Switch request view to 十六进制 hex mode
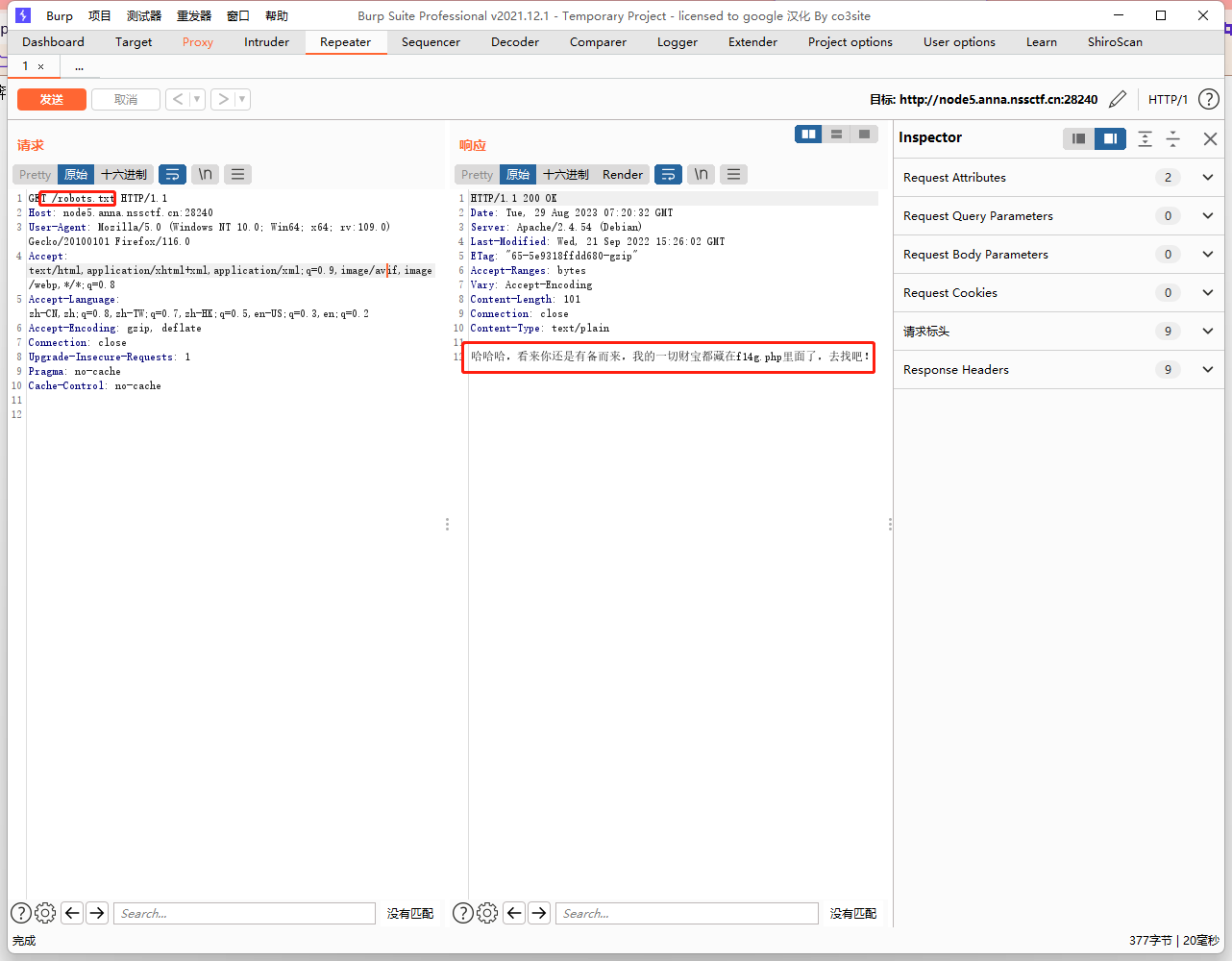 [x=124, y=174]
